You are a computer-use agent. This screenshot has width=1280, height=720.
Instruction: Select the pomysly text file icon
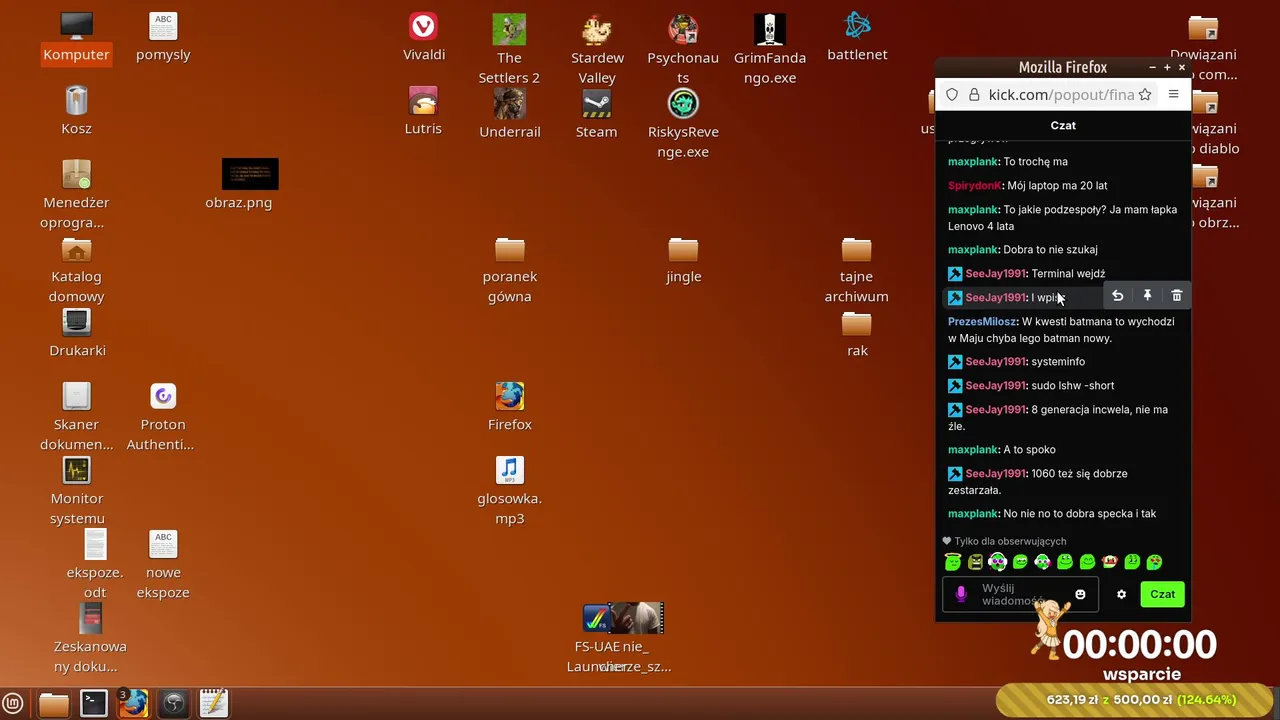[x=163, y=37]
